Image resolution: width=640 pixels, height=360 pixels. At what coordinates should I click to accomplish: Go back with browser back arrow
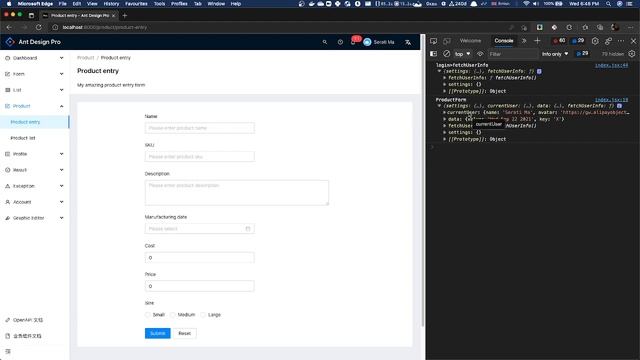[9, 27]
